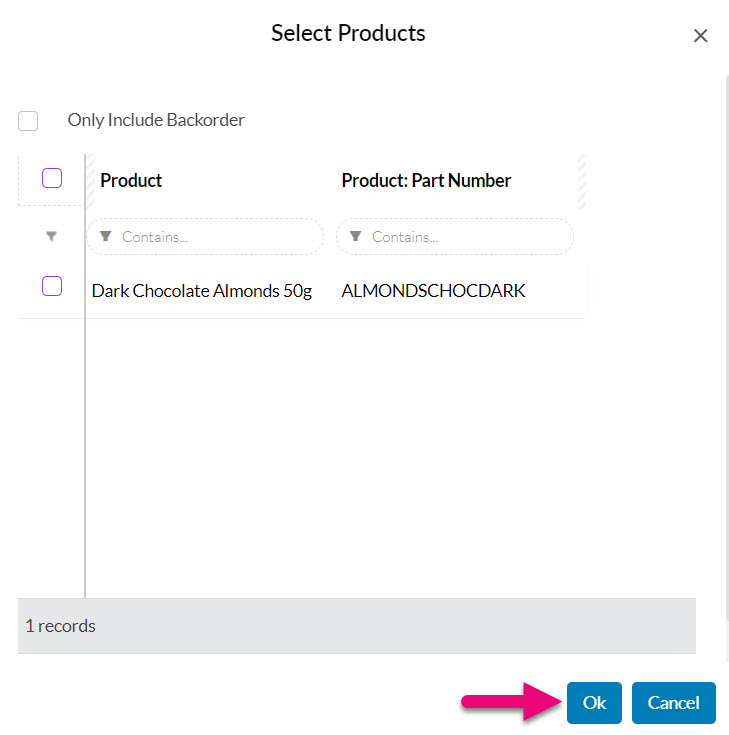Screen dimensions: 729x735
Task: Check the Dark Chocolate Almonds 50g row checkbox
Action: tap(52, 286)
